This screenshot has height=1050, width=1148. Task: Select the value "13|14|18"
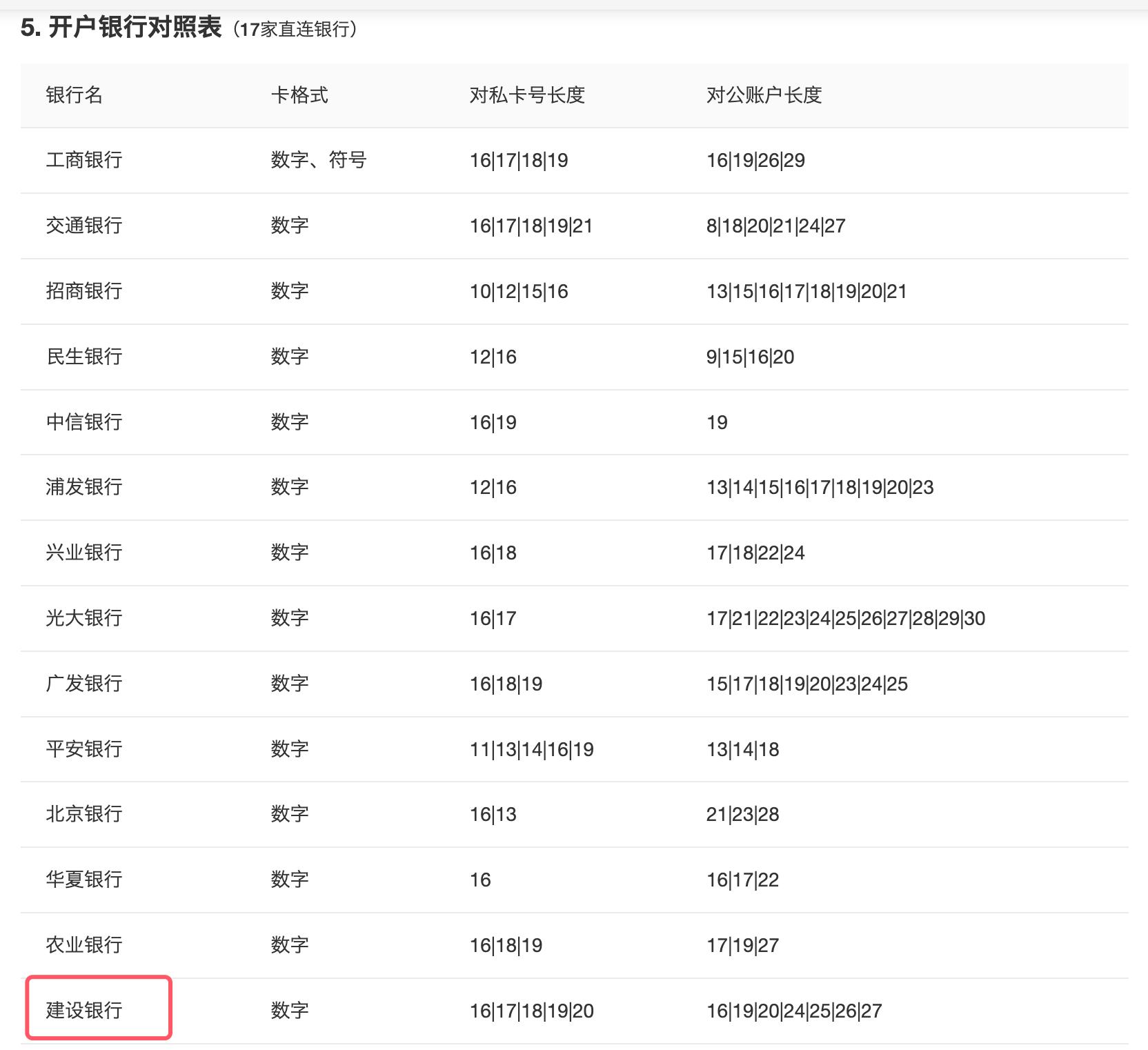(x=743, y=750)
